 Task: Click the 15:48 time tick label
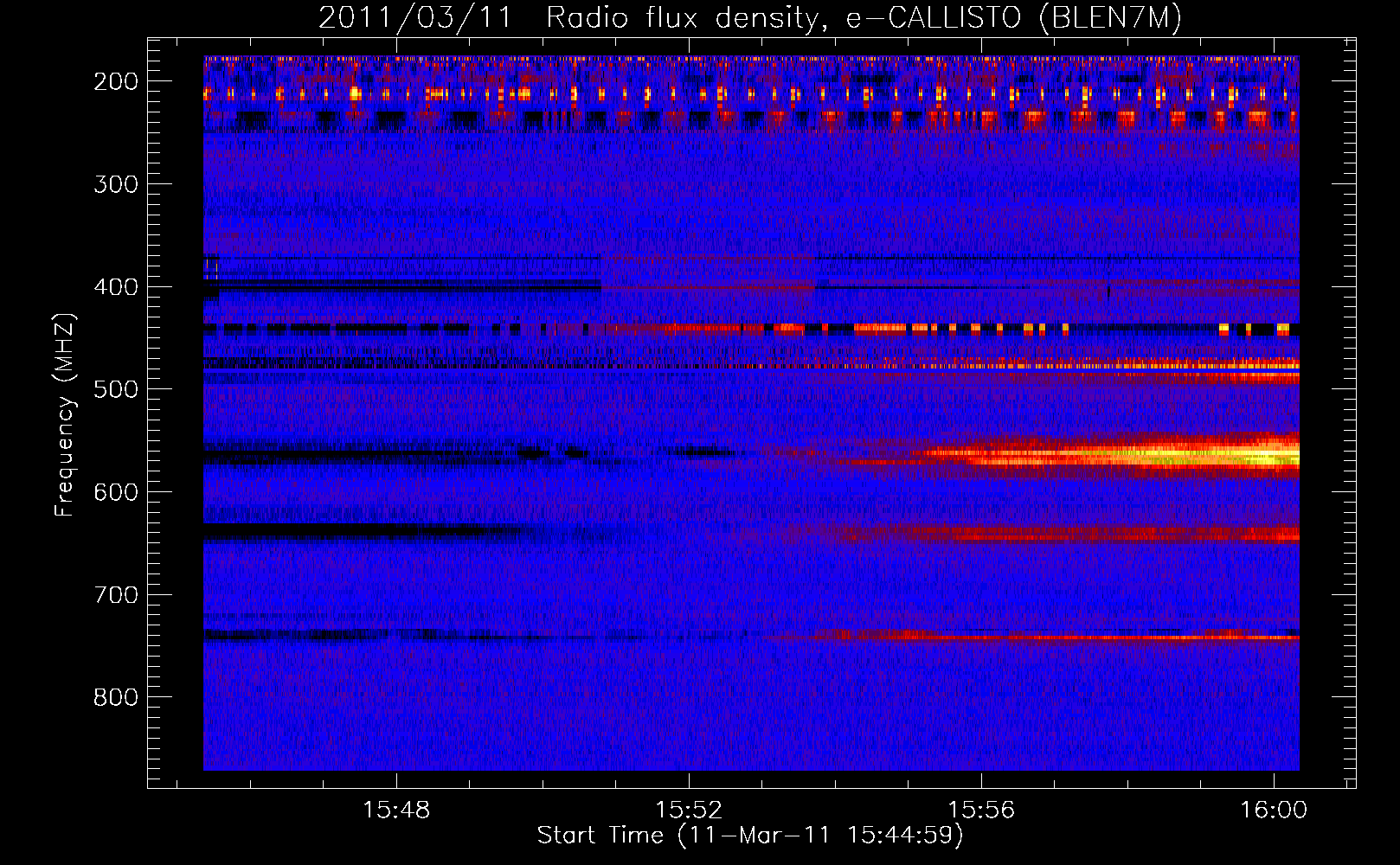(396, 811)
